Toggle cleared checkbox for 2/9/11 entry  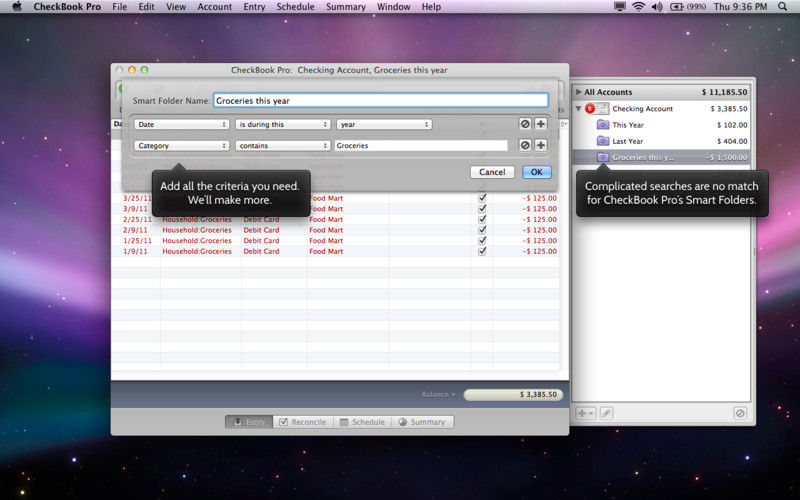tap(482, 230)
